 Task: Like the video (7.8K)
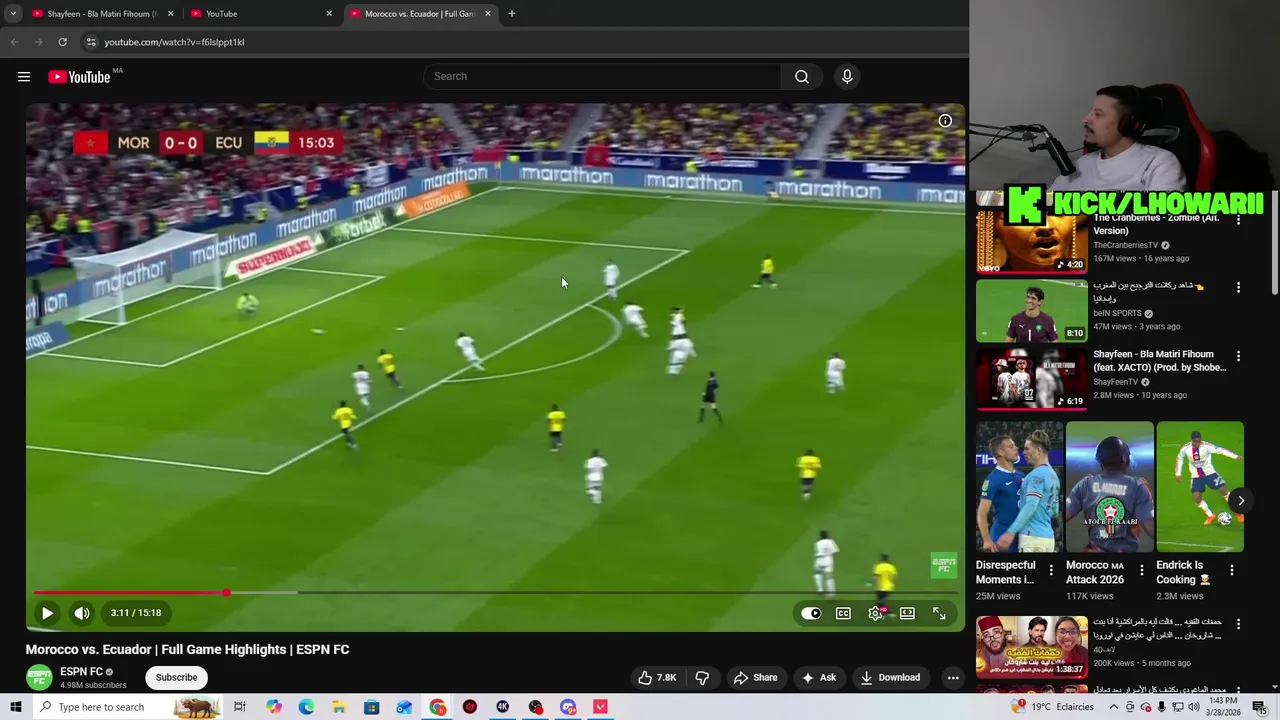656,677
